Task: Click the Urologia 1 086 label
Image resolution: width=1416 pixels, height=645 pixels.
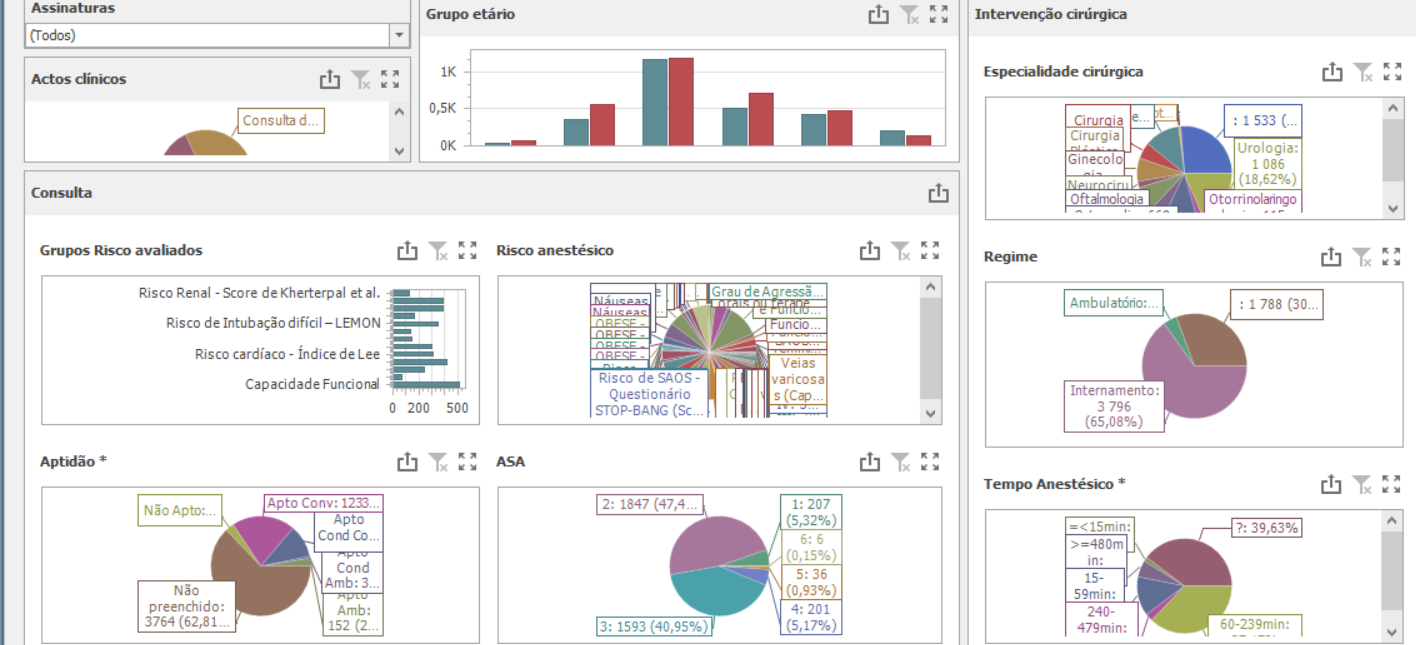Action: tap(1267, 164)
